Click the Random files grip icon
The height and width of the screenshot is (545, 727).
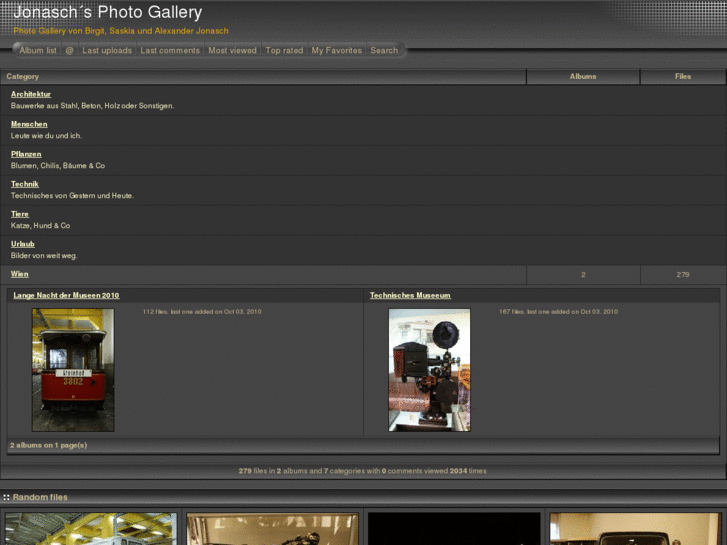pyautogui.click(x=6, y=497)
